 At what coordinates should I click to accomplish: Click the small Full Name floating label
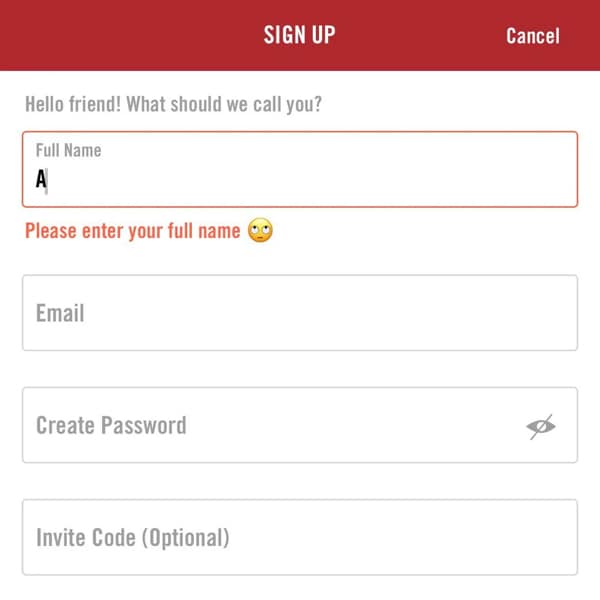click(x=68, y=151)
